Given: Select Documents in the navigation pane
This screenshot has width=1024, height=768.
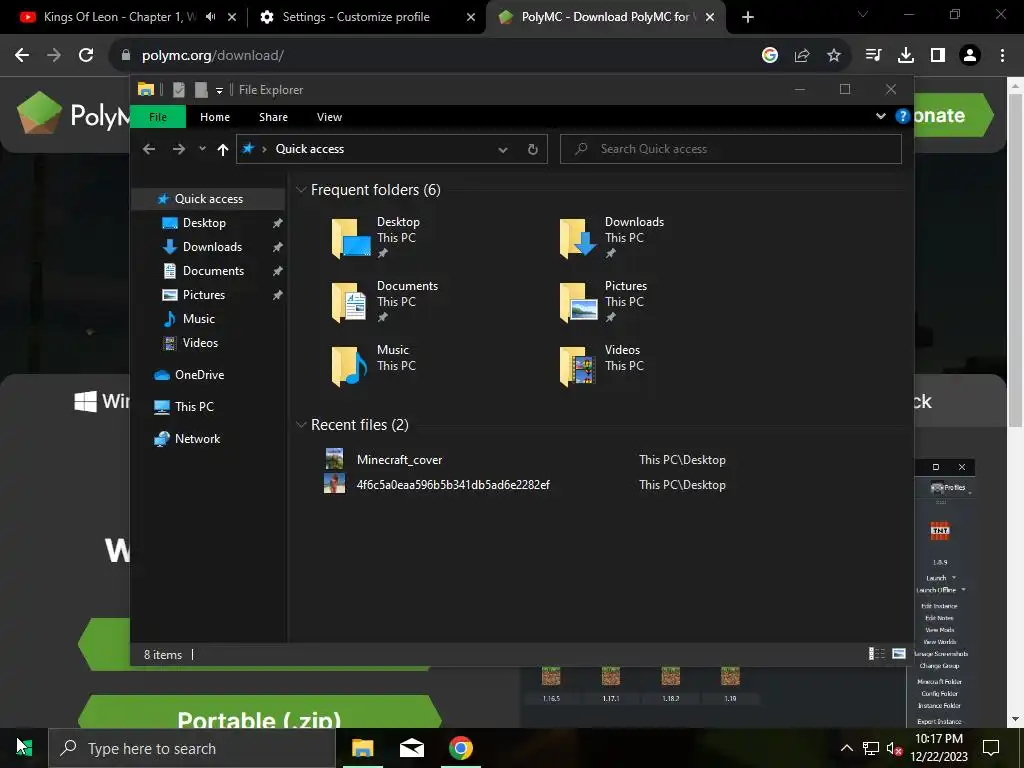Looking at the screenshot, I should pos(214,270).
